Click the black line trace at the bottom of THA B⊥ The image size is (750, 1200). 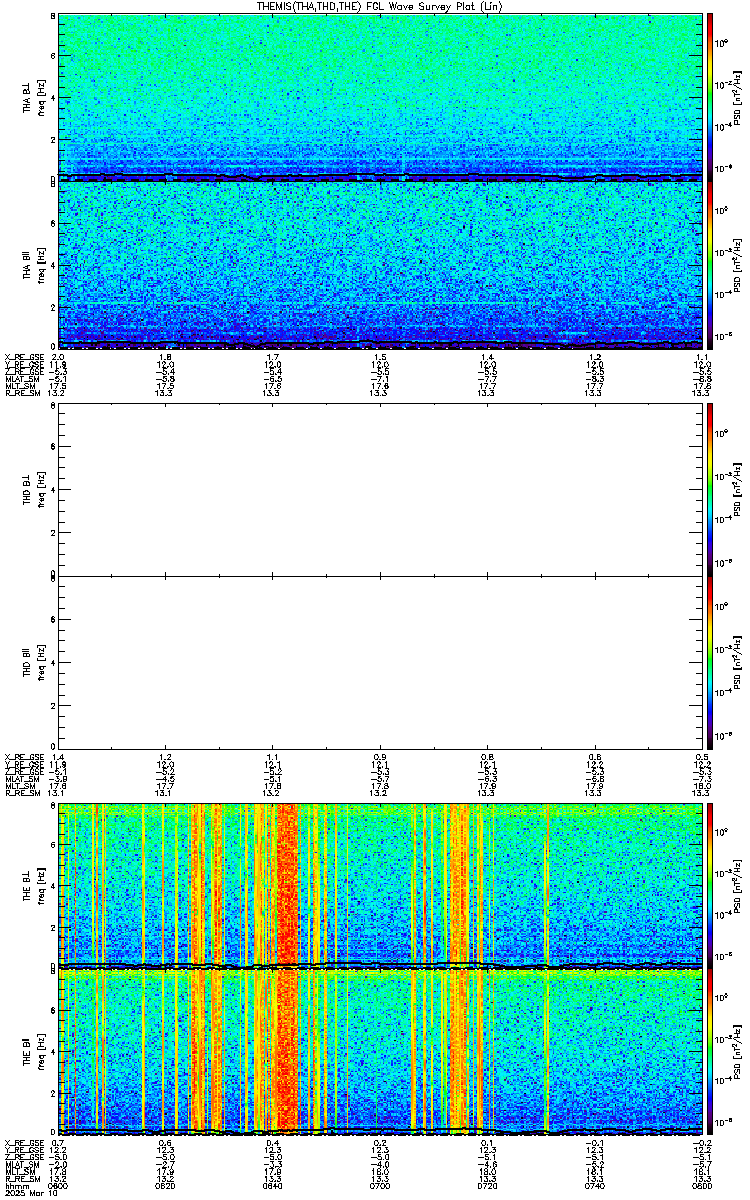coord(380,177)
